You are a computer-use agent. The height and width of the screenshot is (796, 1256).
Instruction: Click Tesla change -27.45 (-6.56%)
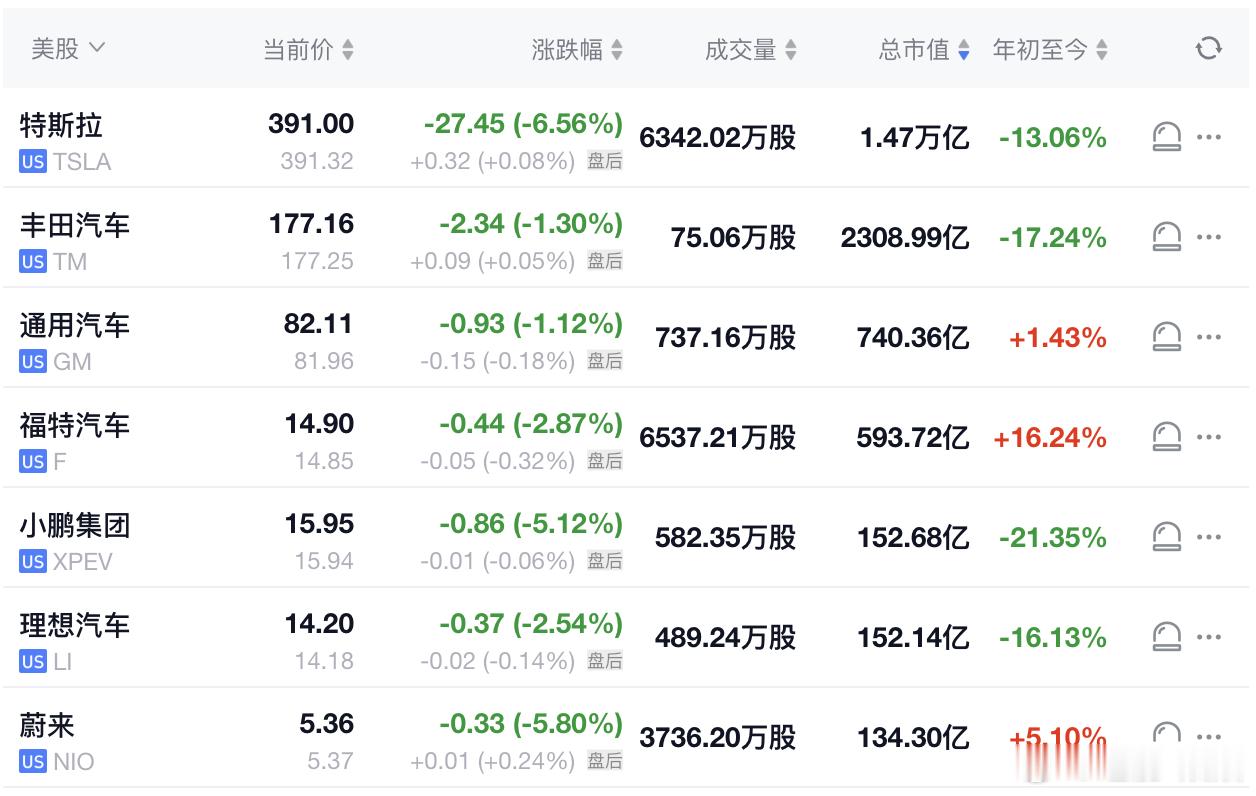tap(523, 124)
